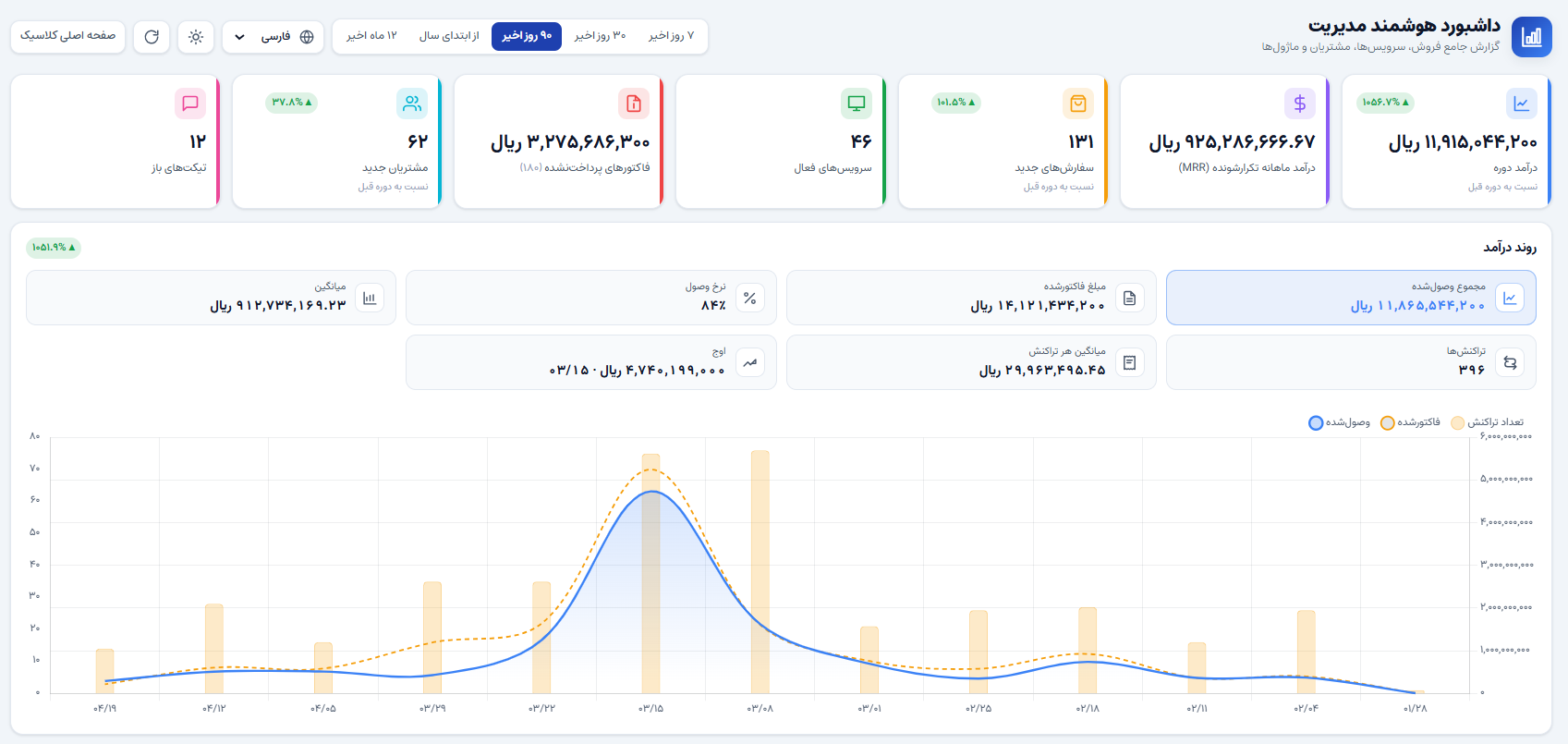
Task: Click shopping bag new orders icon
Action: [x=1078, y=104]
